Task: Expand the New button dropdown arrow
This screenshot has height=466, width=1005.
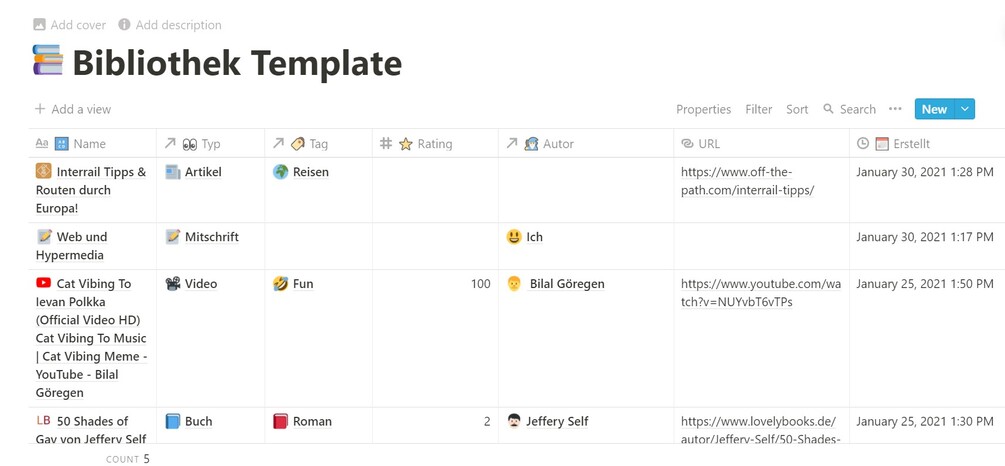Action: point(965,109)
